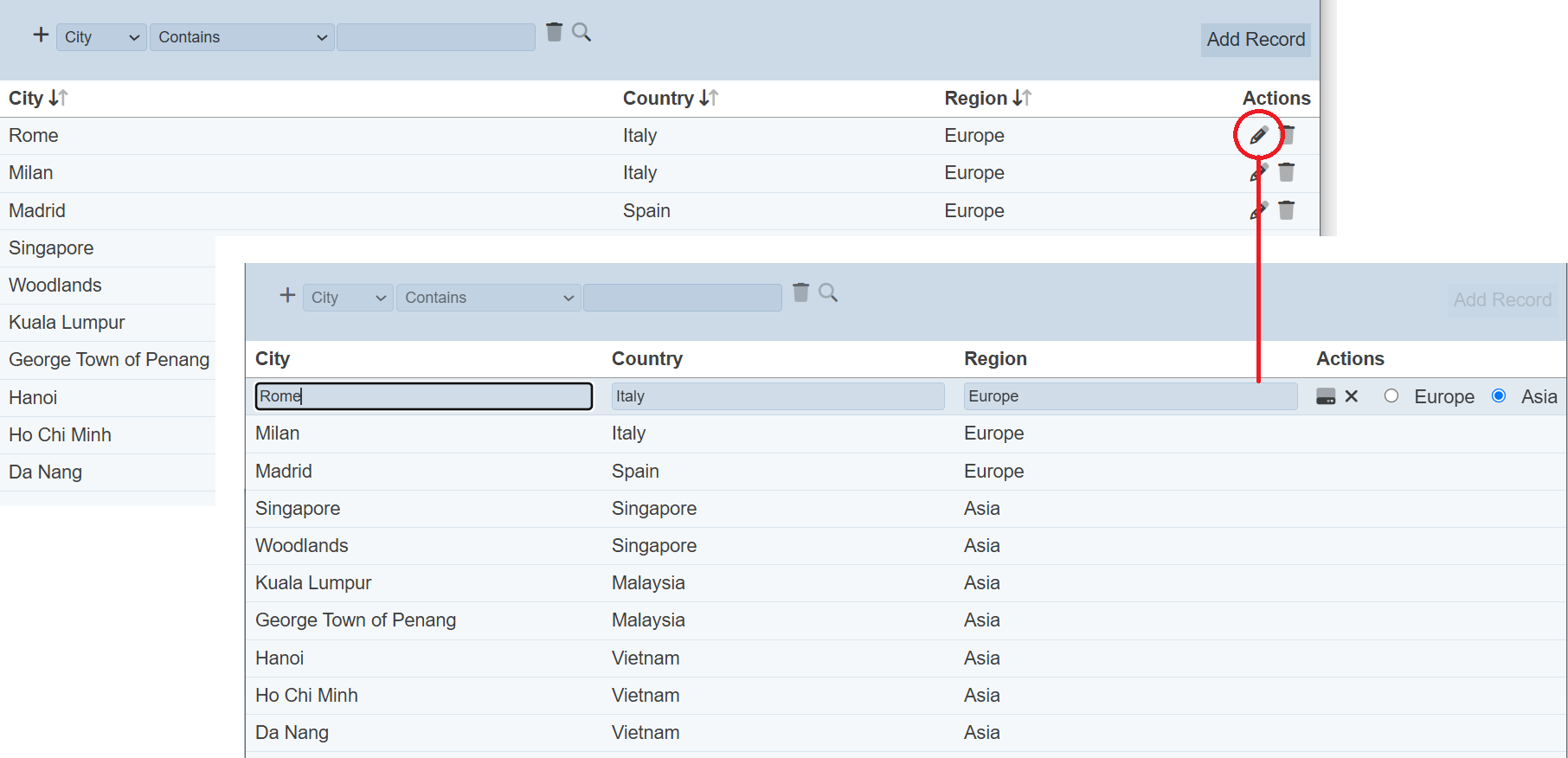The image size is (1568, 758).
Task: Delete the Milan row using trash icon
Action: pos(1287,173)
